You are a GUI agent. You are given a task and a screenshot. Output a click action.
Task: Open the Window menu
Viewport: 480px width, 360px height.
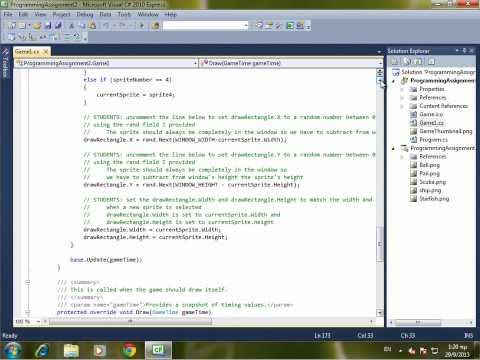click(x=148, y=14)
